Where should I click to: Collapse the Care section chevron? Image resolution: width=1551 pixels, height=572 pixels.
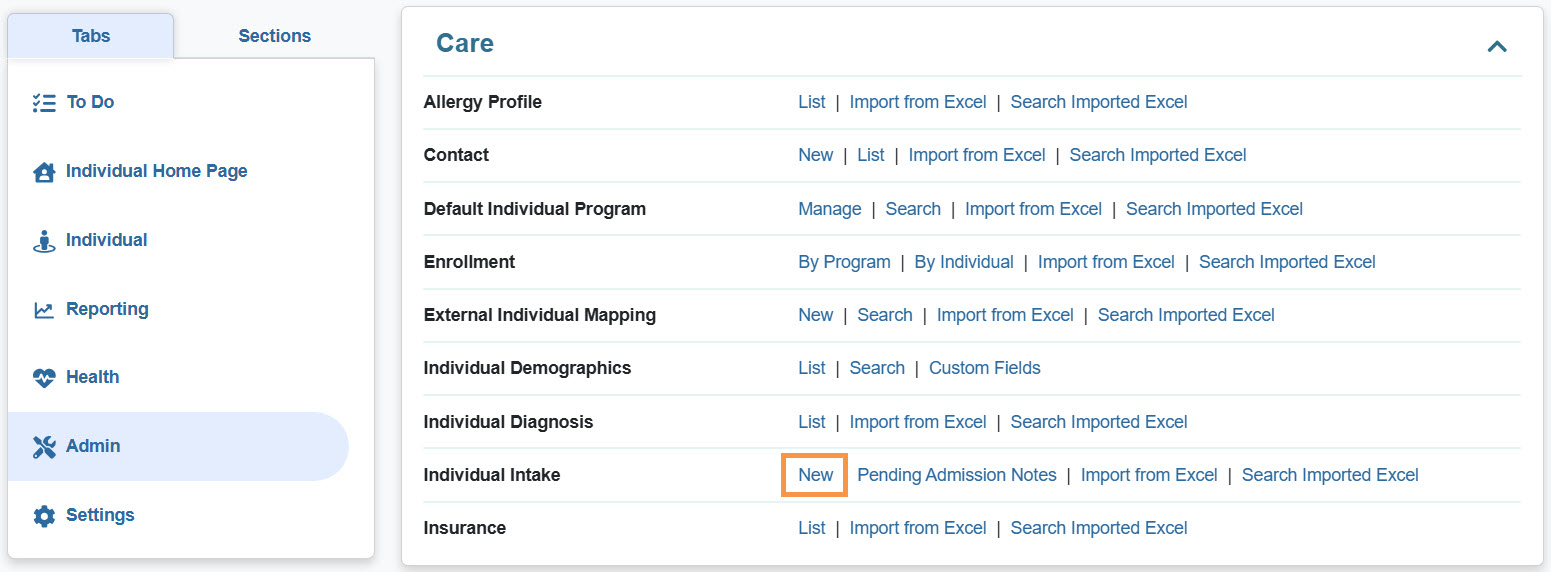[x=1496, y=46]
